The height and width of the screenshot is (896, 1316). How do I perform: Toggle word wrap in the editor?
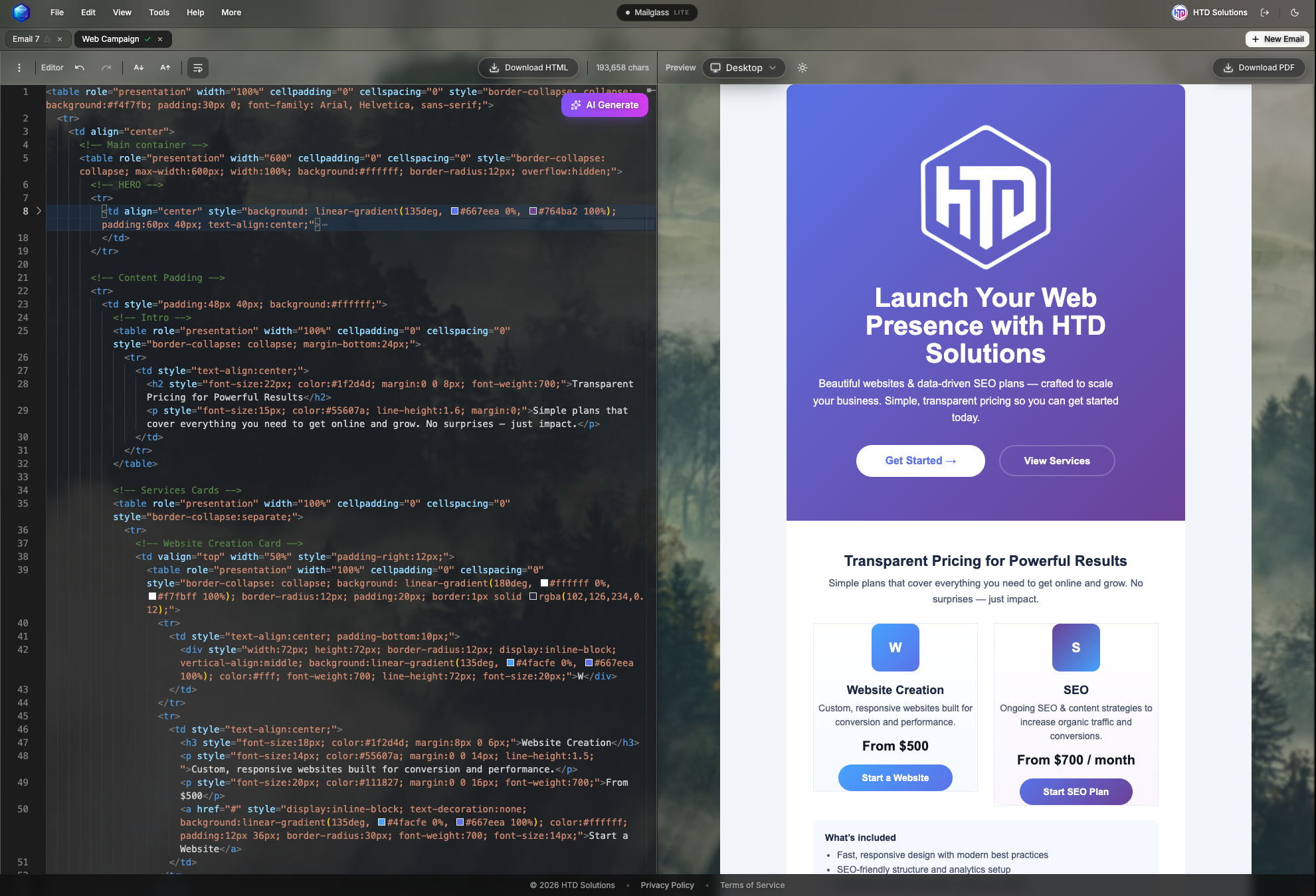197,67
